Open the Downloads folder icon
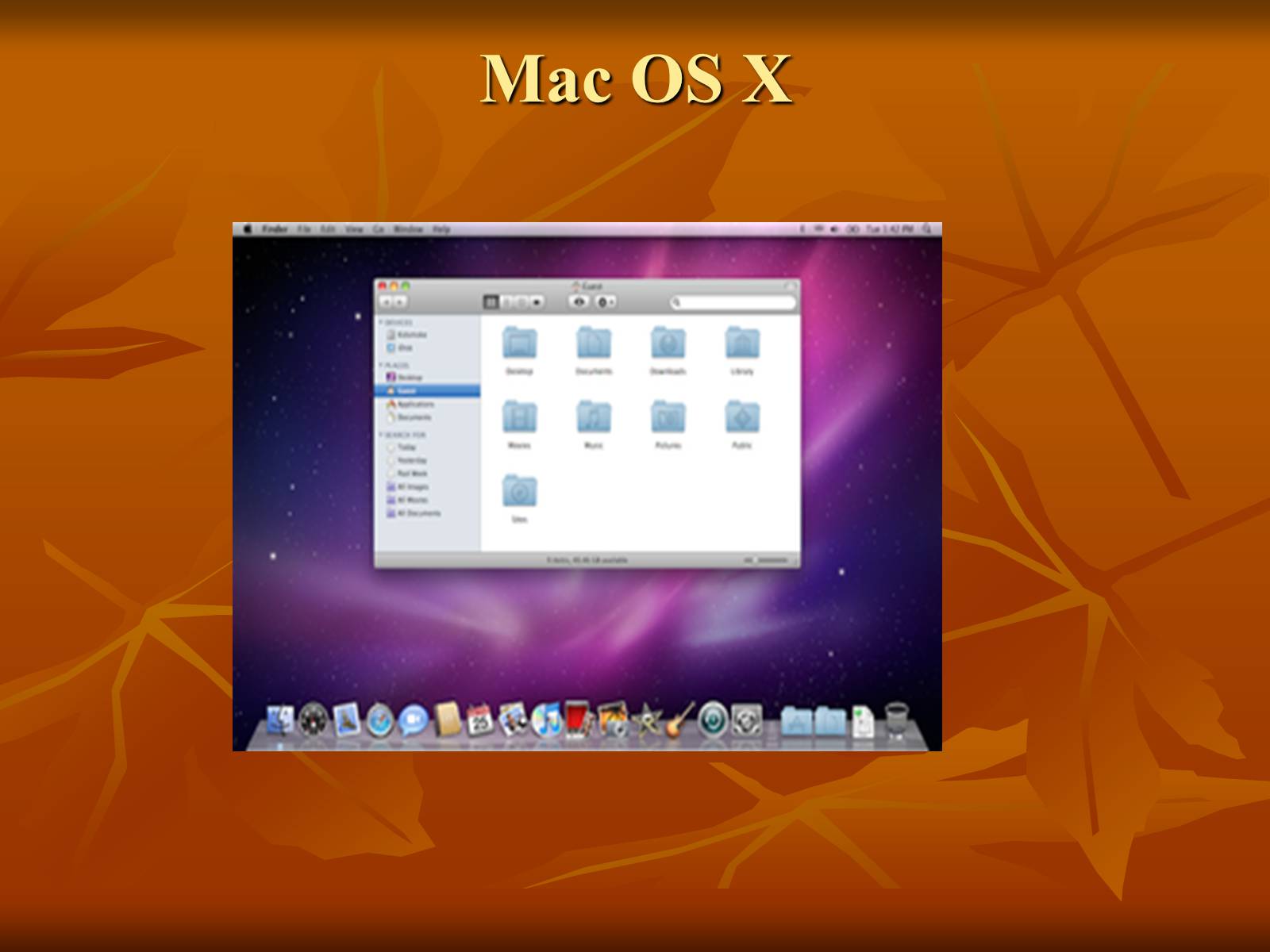Screen dimensions: 1270x952 pos(668,343)
